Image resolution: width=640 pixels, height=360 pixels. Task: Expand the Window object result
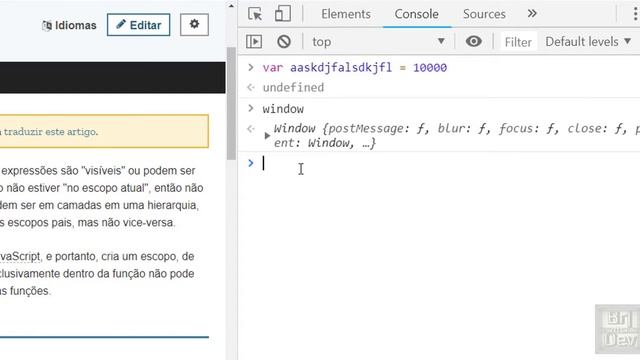pyautogui.click(x=267, y=136)
